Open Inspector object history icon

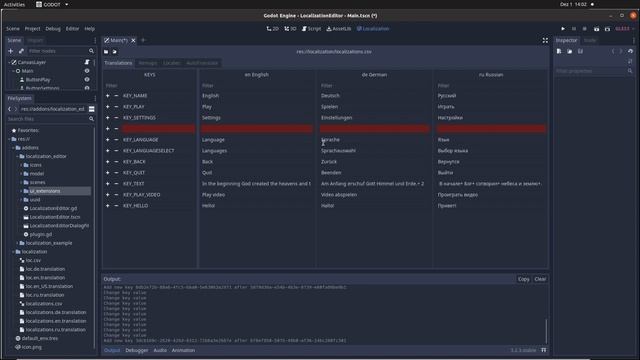(x=630, y=51)
